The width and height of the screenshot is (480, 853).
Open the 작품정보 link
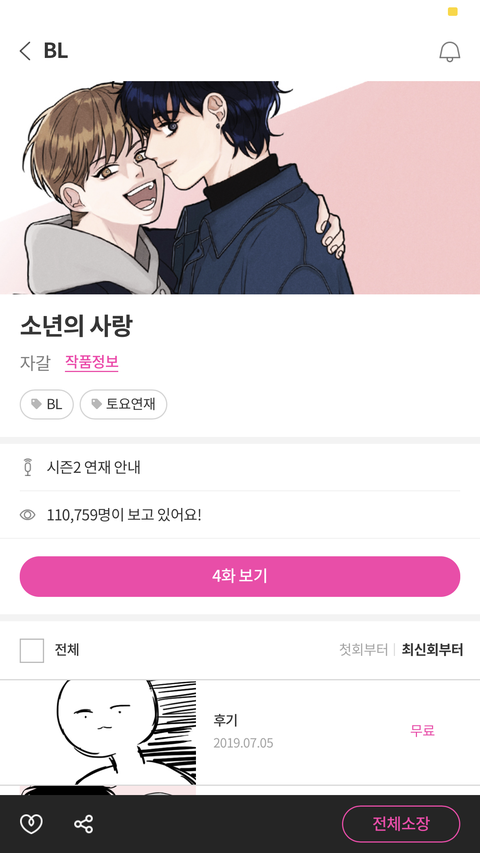tap(91, 362)
